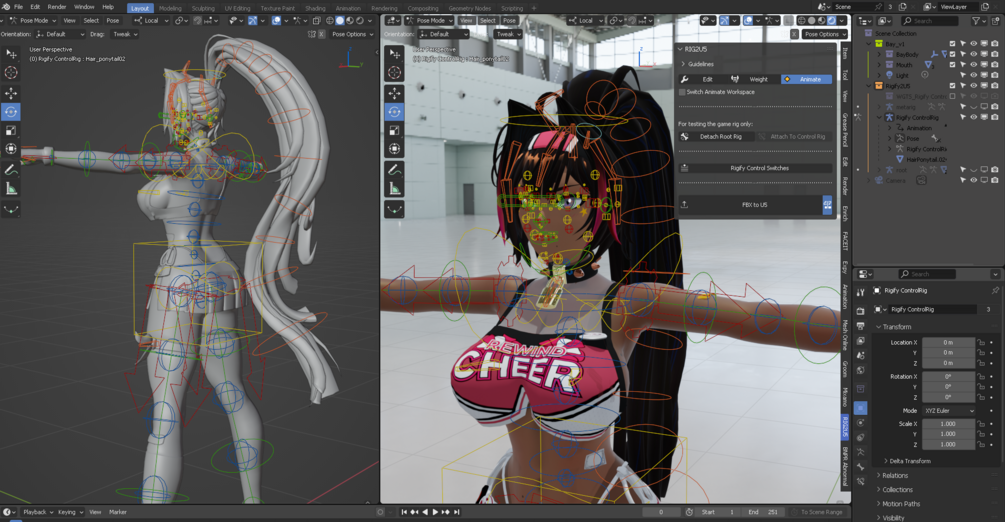Select the cursor tool in left viewport toolbar
The height and width of the screenshot is (522, 1005).
[x=11, y=73]
